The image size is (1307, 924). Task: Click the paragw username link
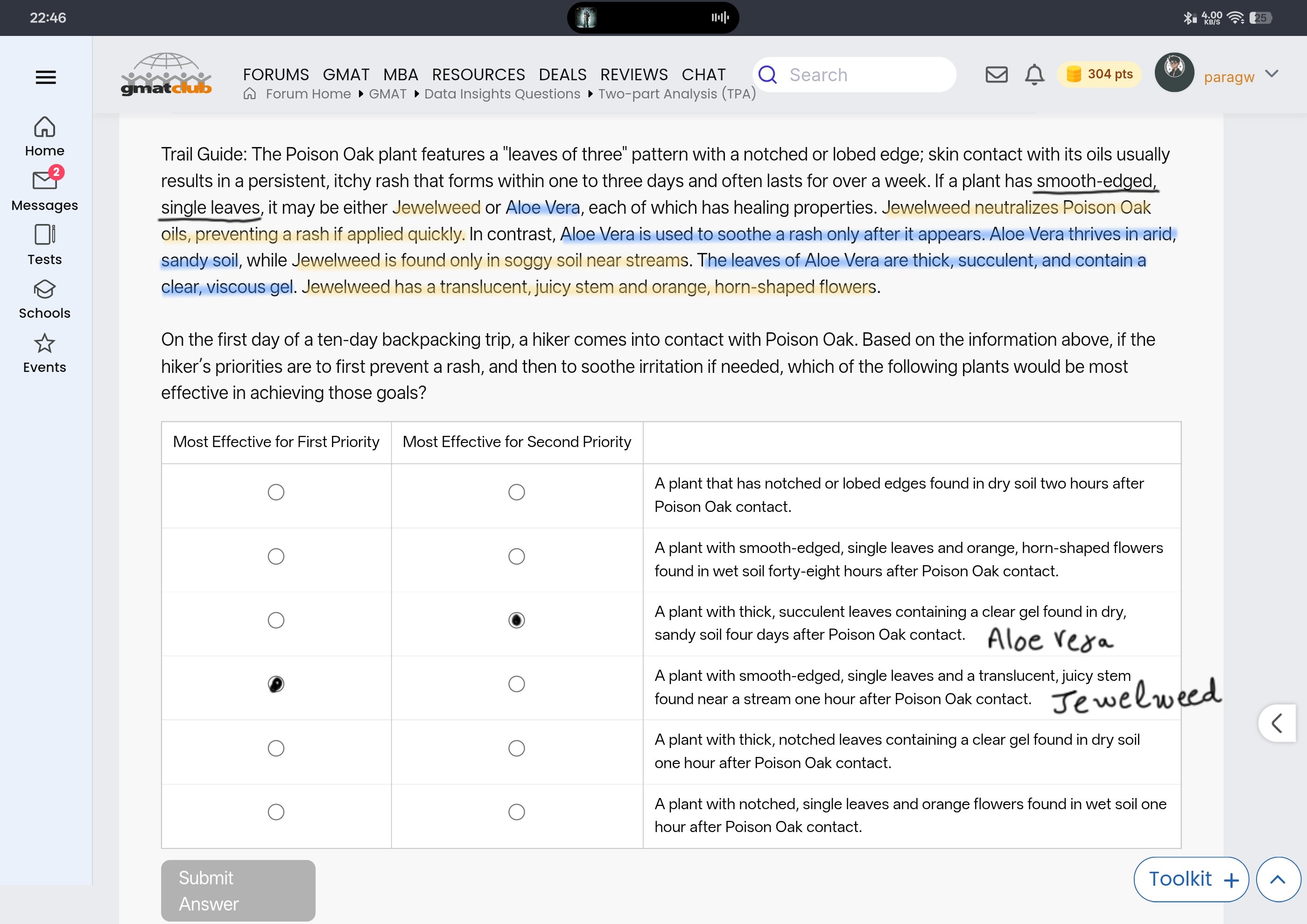[1229, 77]
